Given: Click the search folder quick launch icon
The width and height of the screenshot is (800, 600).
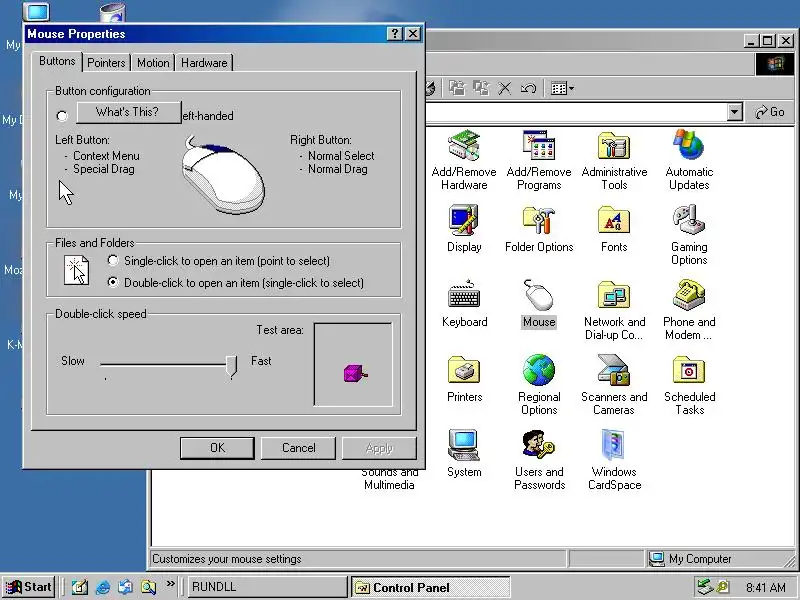Looking at the screenshot, I should (x=148, y=587).
